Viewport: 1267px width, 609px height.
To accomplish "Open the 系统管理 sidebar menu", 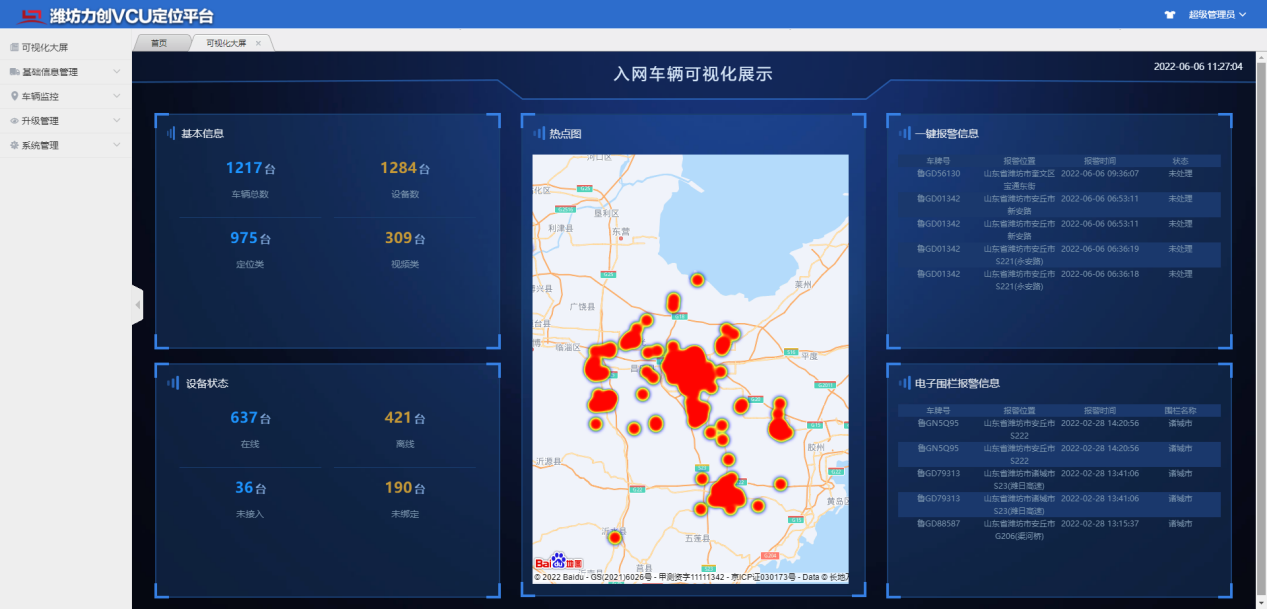I will pos(65,145).
